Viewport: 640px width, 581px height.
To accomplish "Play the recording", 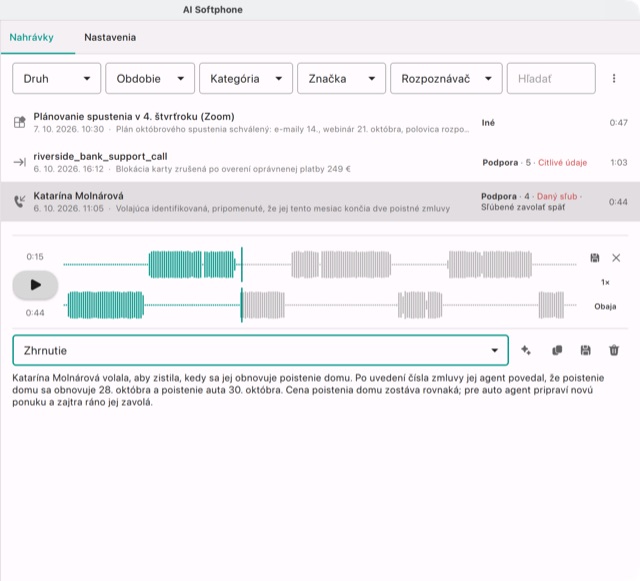I will tap(36, 285).
